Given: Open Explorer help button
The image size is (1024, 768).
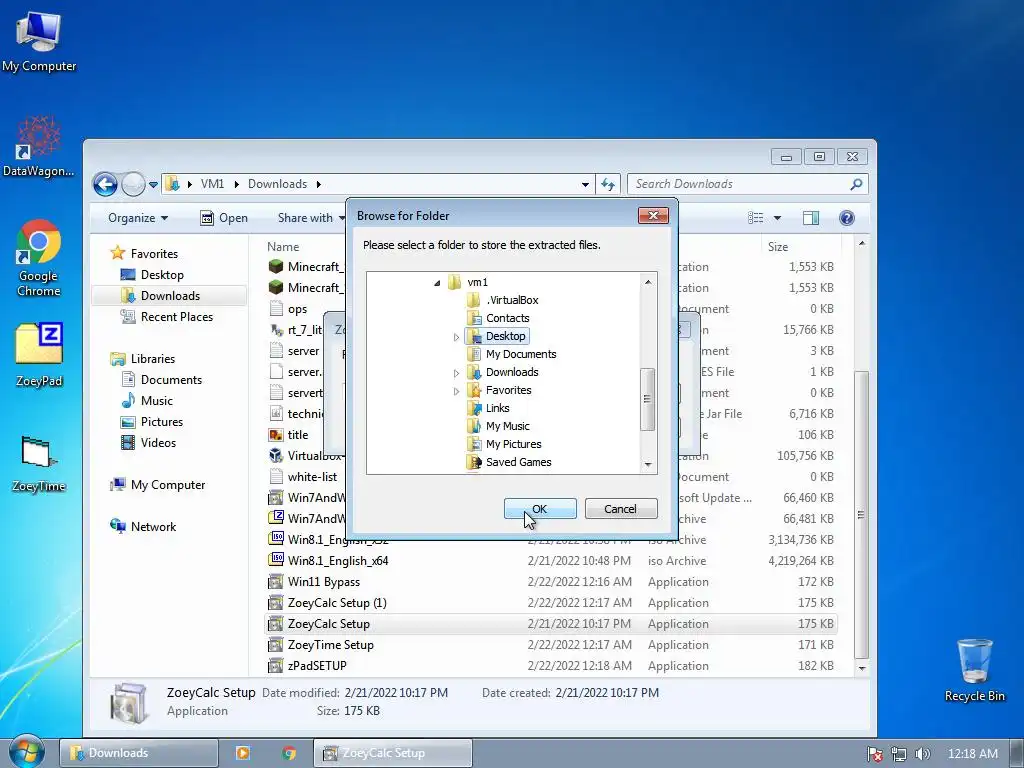Looking at the screenshot, I should click(847, 218).
